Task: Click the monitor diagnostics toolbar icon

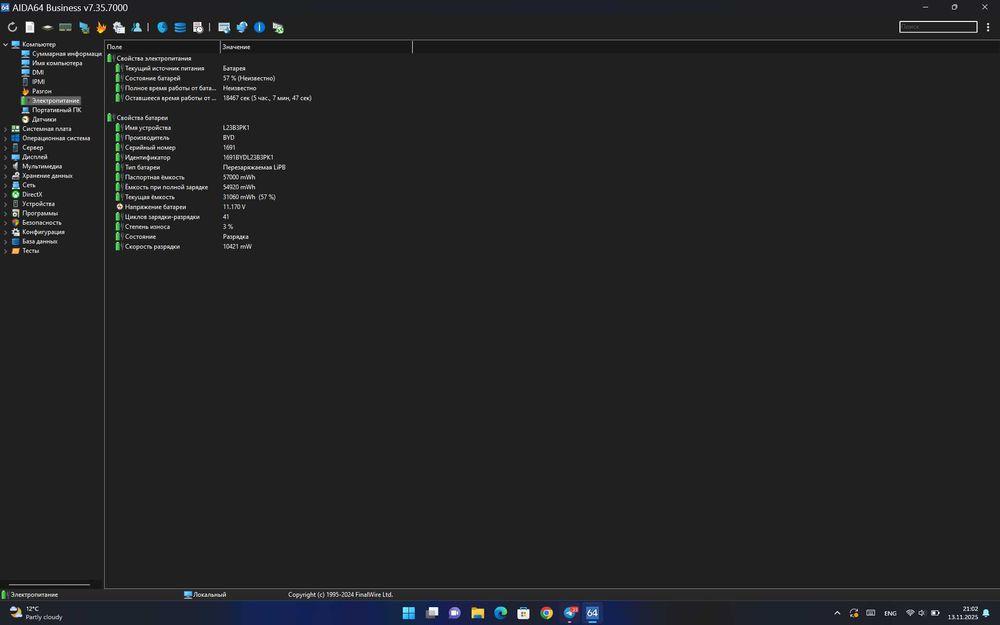Action: pos(84,27)
